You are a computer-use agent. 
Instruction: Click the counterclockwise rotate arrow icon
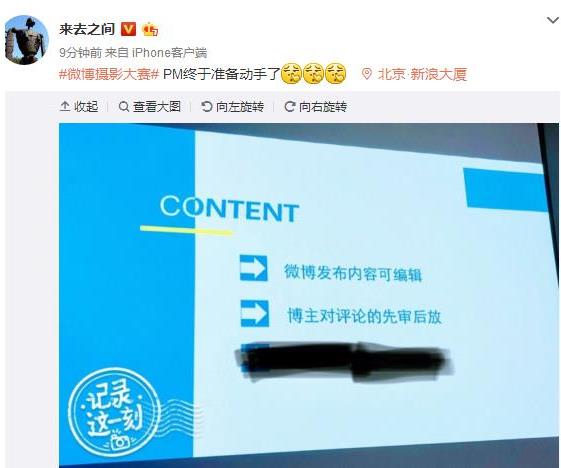point(206,106)
